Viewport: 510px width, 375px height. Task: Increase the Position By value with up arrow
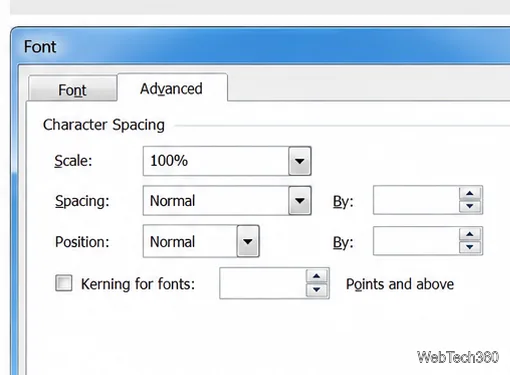click(x=470, y=234)
